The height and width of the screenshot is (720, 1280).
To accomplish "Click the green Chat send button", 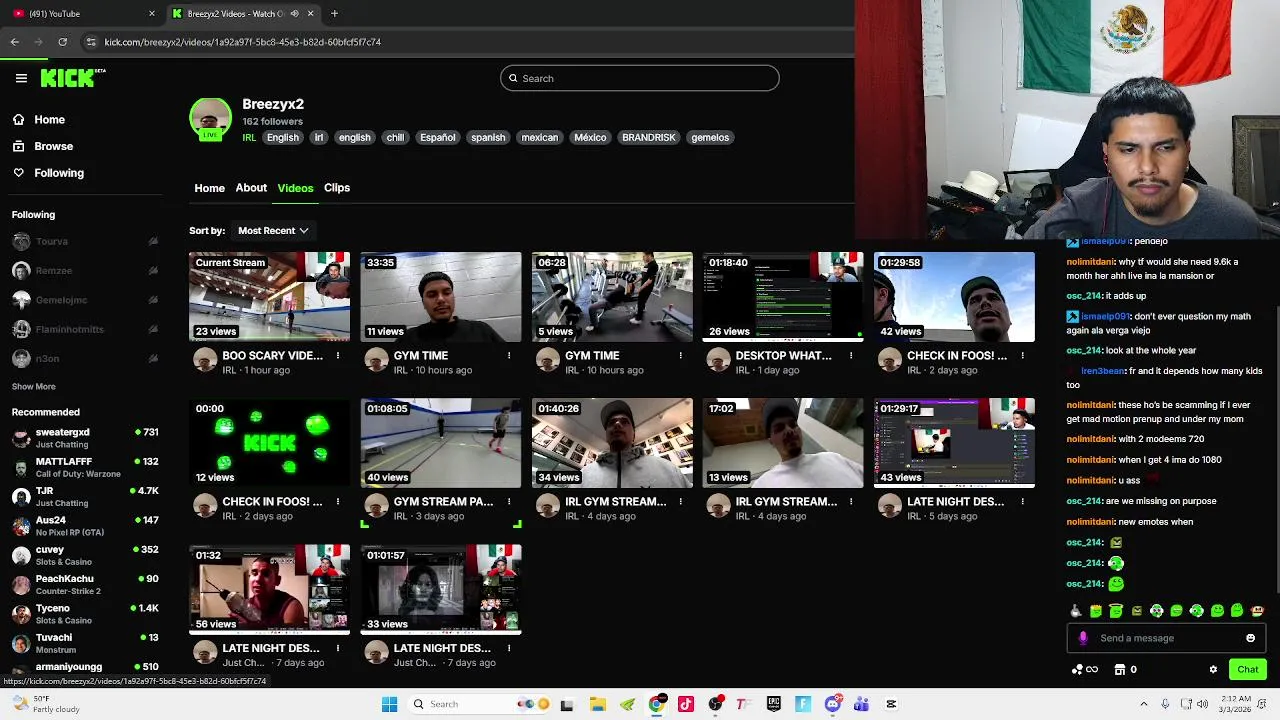I will pyautogui.click(x=1247, y=670).
